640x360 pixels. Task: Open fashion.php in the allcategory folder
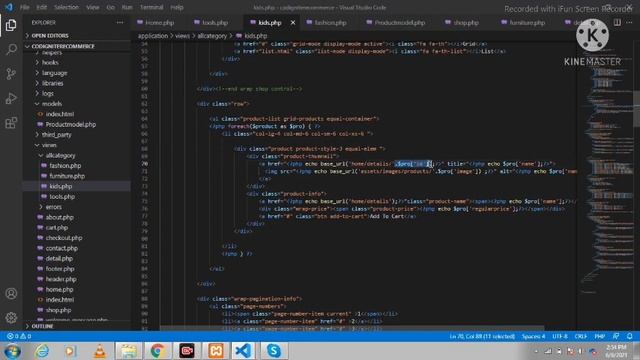click(65, 166)
